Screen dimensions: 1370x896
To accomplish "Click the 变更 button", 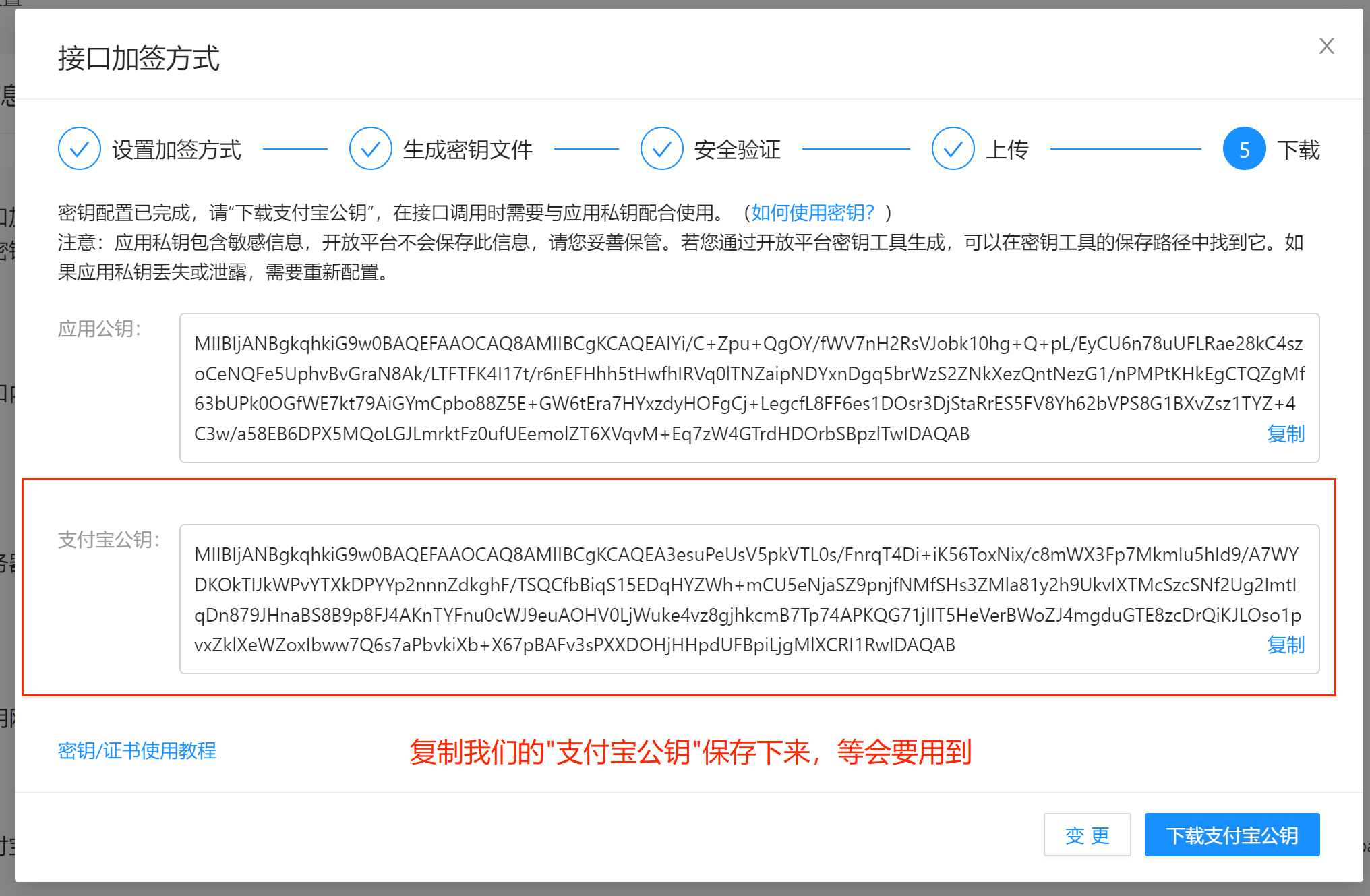I will (x=1087, y=835).
